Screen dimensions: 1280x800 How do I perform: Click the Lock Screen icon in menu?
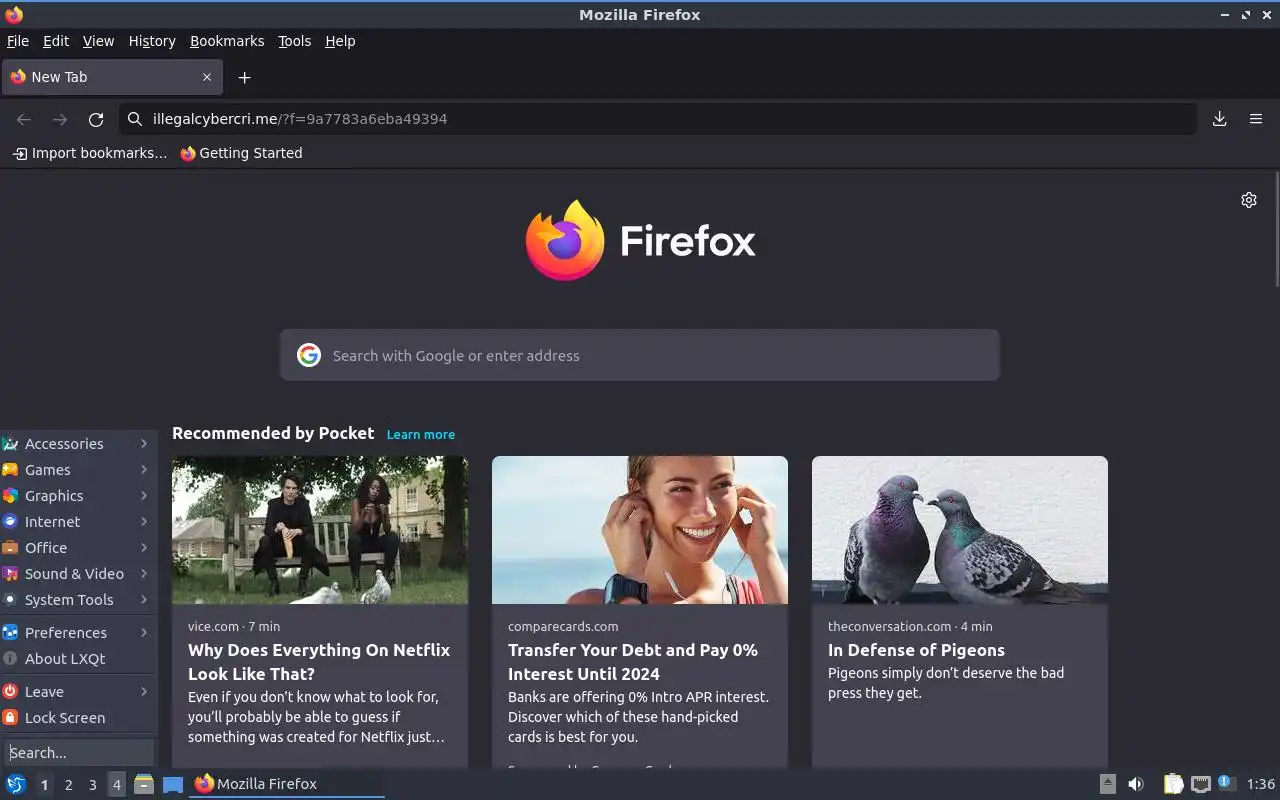pyautogui.click(x=10, y=718)
